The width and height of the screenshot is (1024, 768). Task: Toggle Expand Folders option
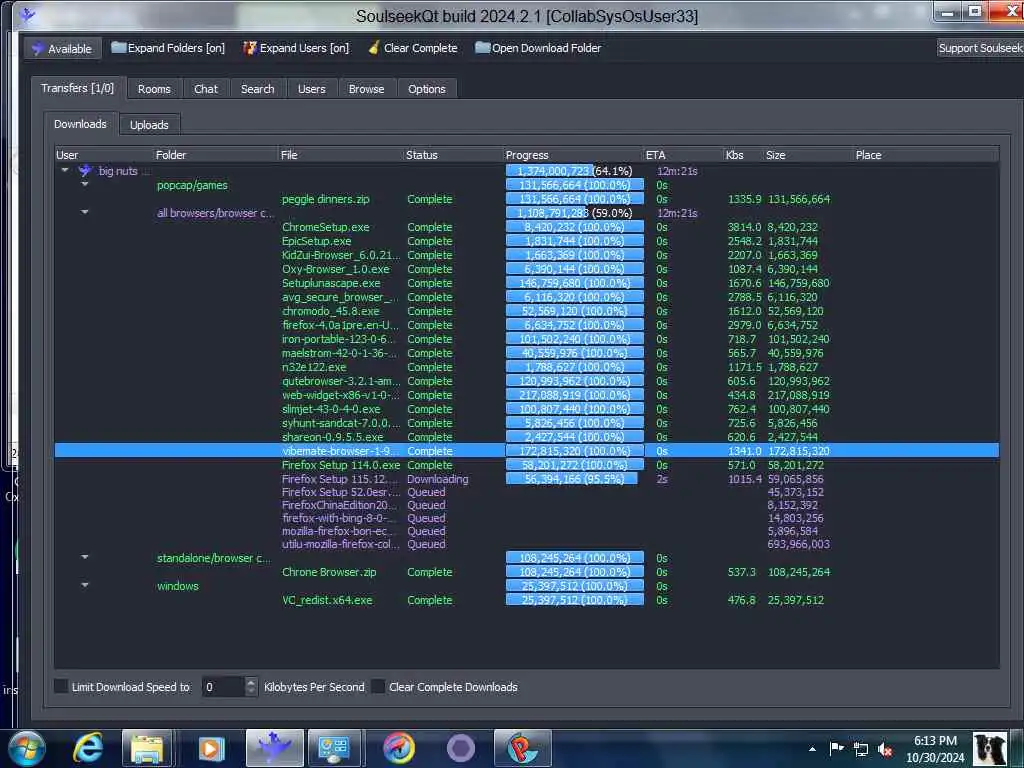tap(168, 48)
